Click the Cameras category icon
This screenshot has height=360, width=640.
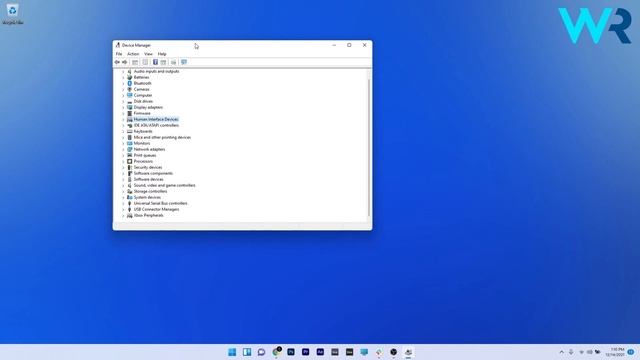129,89
